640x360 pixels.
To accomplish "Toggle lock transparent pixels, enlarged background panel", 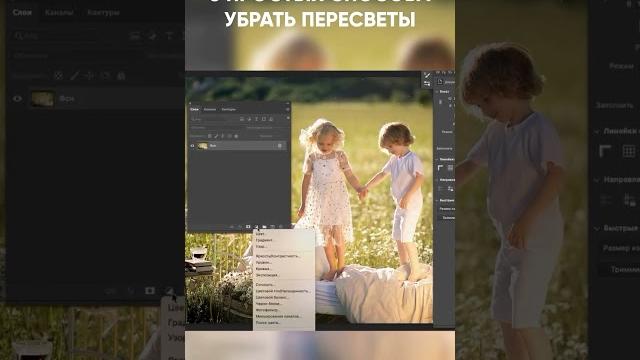I will pos(59,76).
